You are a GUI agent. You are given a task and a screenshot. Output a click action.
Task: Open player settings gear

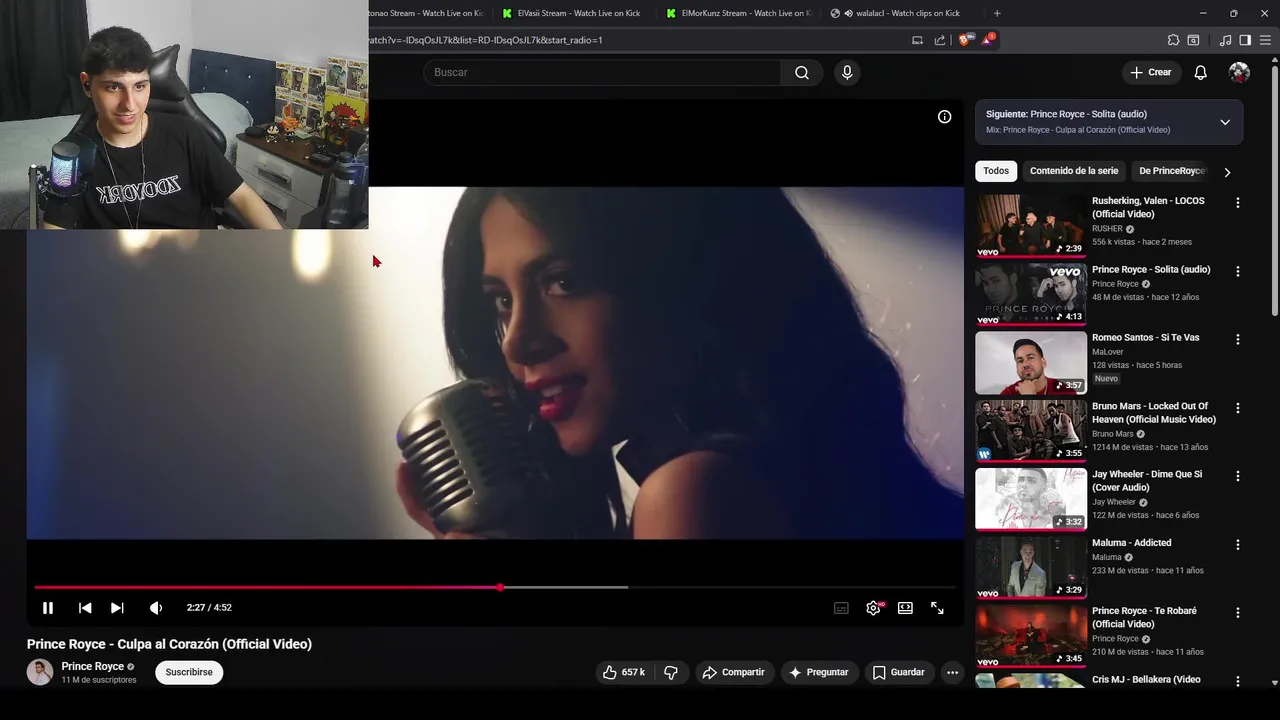point(873,608)
